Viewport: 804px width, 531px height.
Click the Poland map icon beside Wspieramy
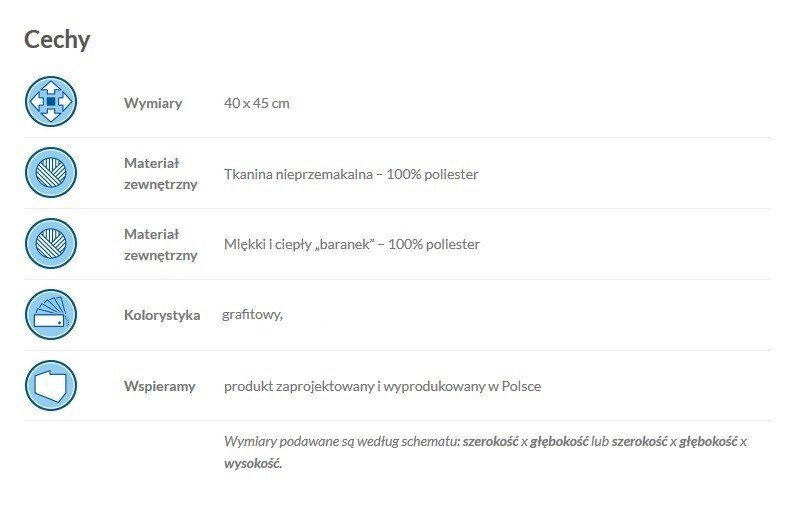click(x=50, y=386)
